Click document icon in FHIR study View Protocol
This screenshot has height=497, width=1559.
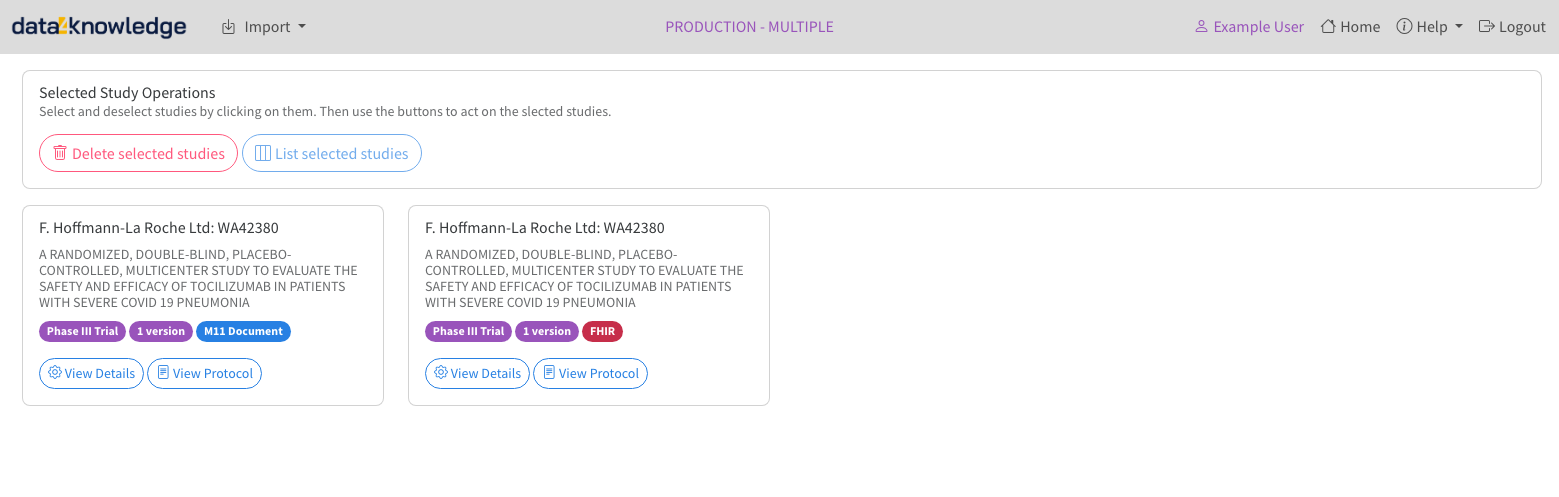[x=549, y=373]
